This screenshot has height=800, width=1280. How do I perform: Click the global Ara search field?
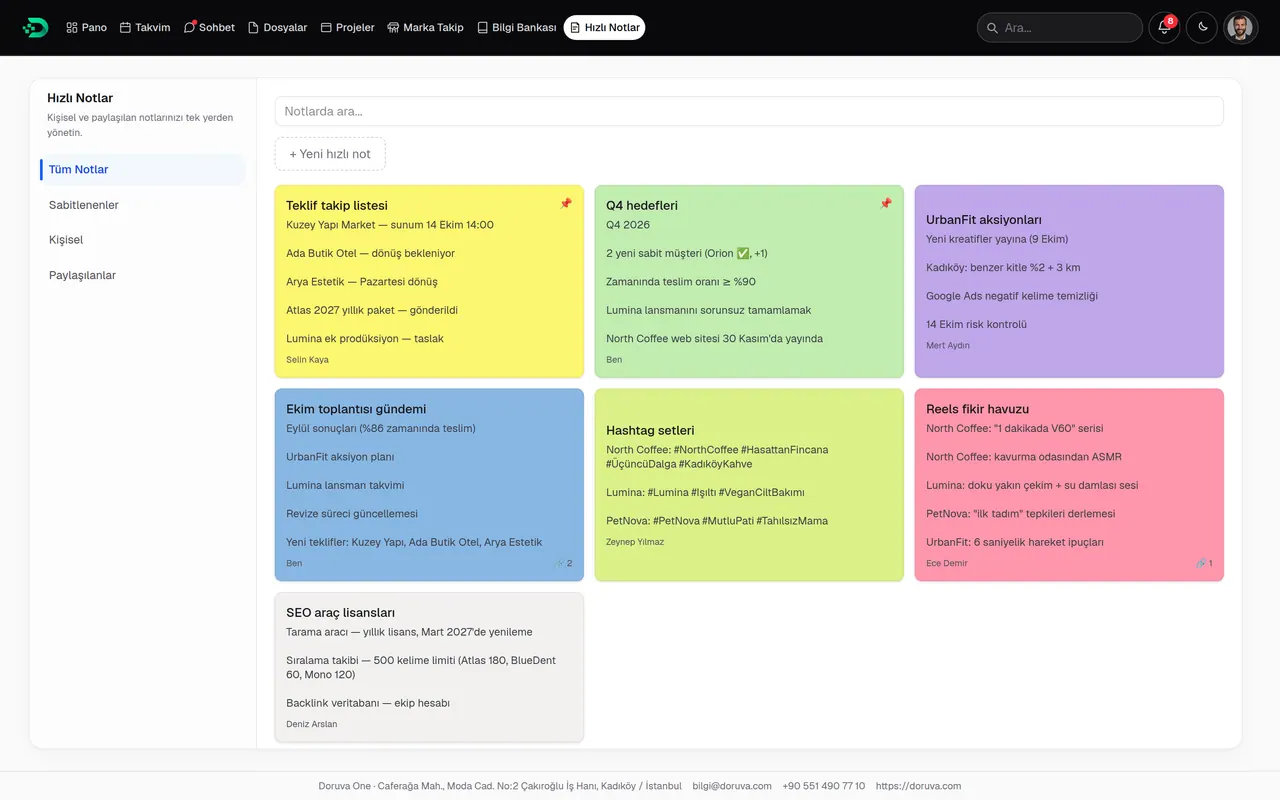1059,27
